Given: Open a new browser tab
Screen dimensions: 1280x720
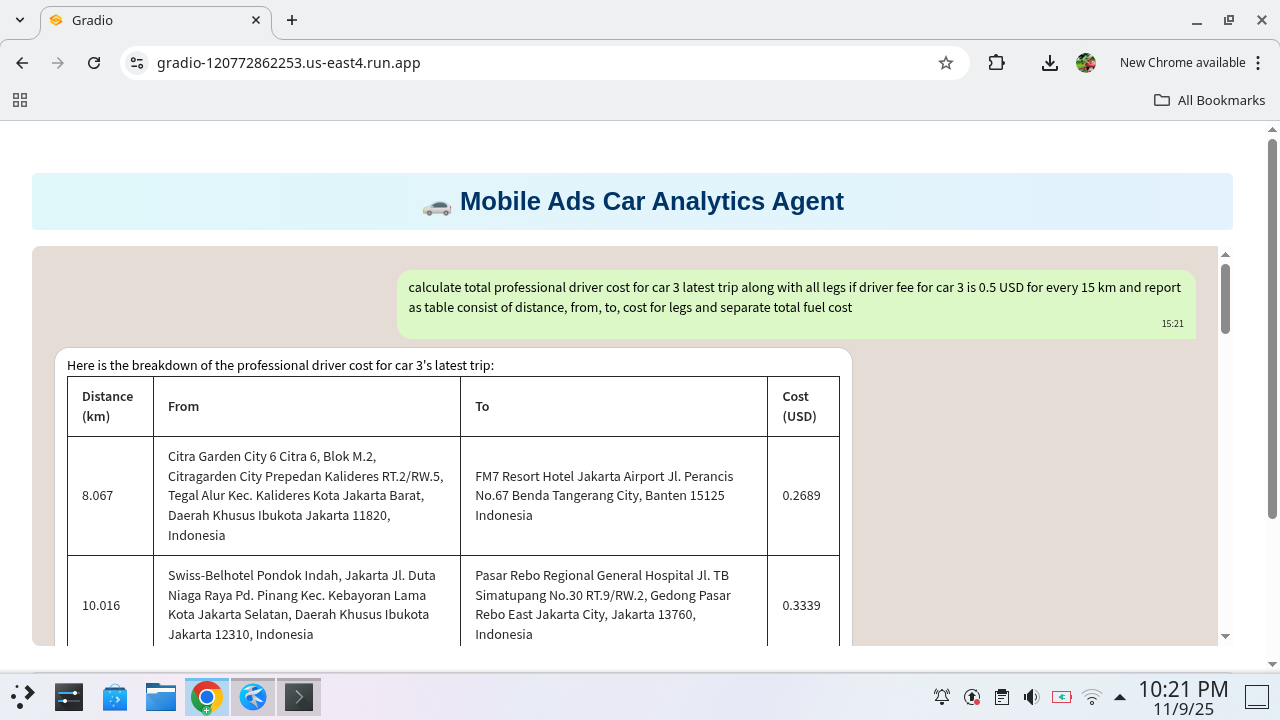Looking at the screenshot, I should click(292, 20).
